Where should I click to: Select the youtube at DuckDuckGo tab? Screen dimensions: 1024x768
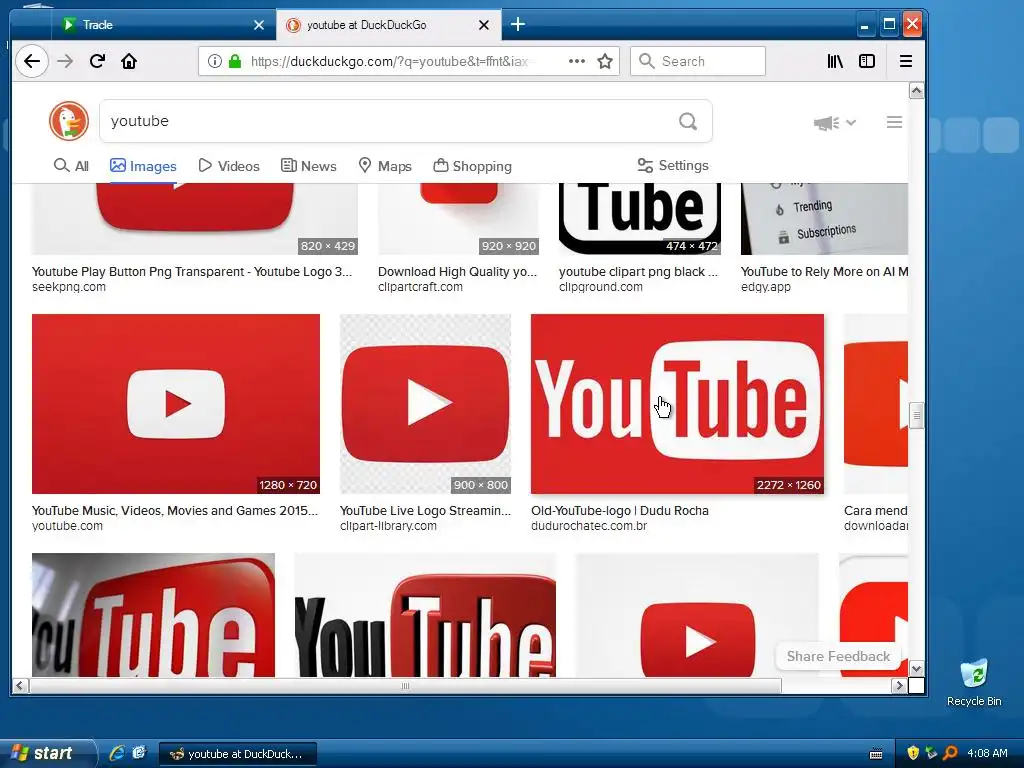coord(388,25)
